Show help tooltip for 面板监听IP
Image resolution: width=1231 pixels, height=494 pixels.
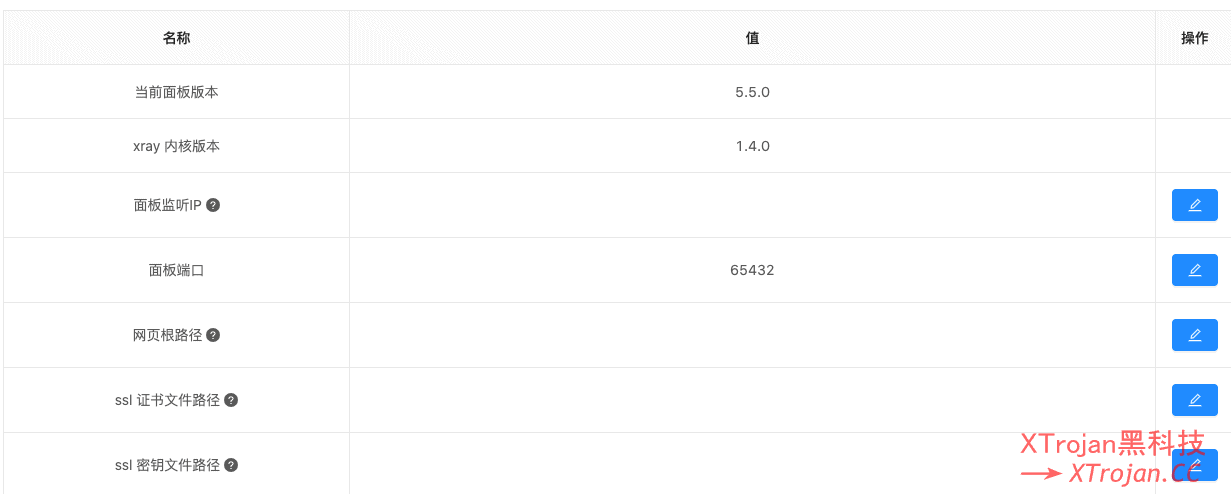pyautogui.click(x=213, y=205)
